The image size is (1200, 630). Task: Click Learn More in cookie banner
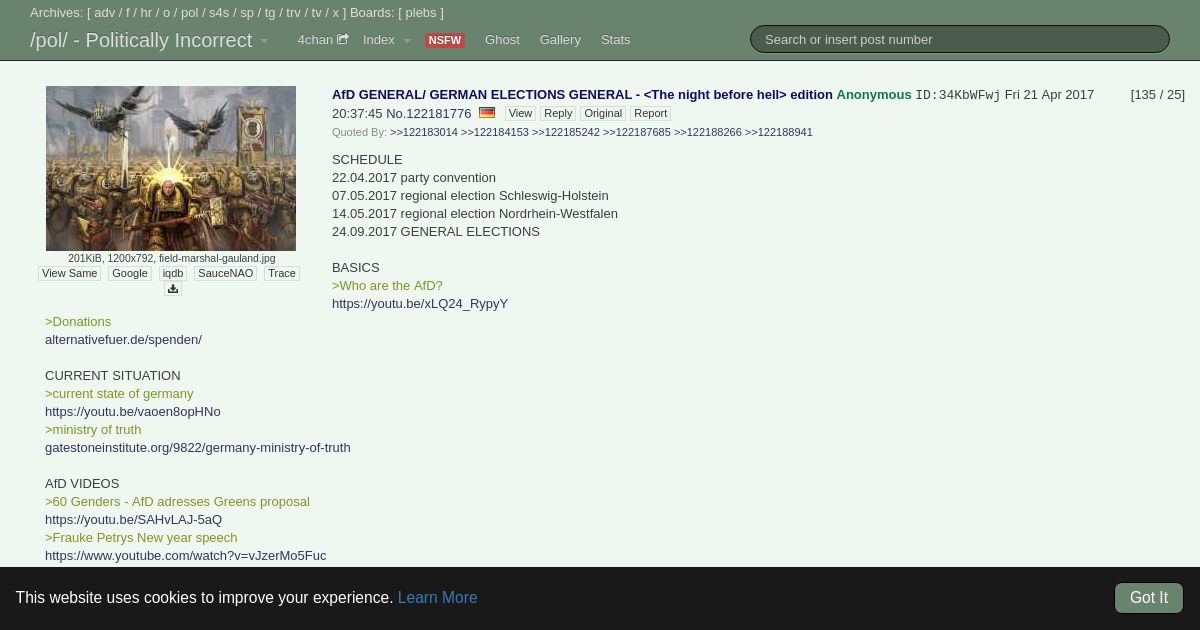coord(437,598)
